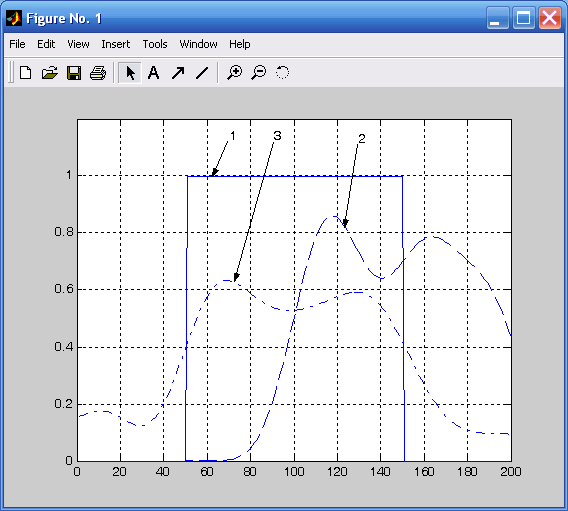Viewport: 568px width, 511px height.
Task: Open the File menu
Action: (17, 44)
